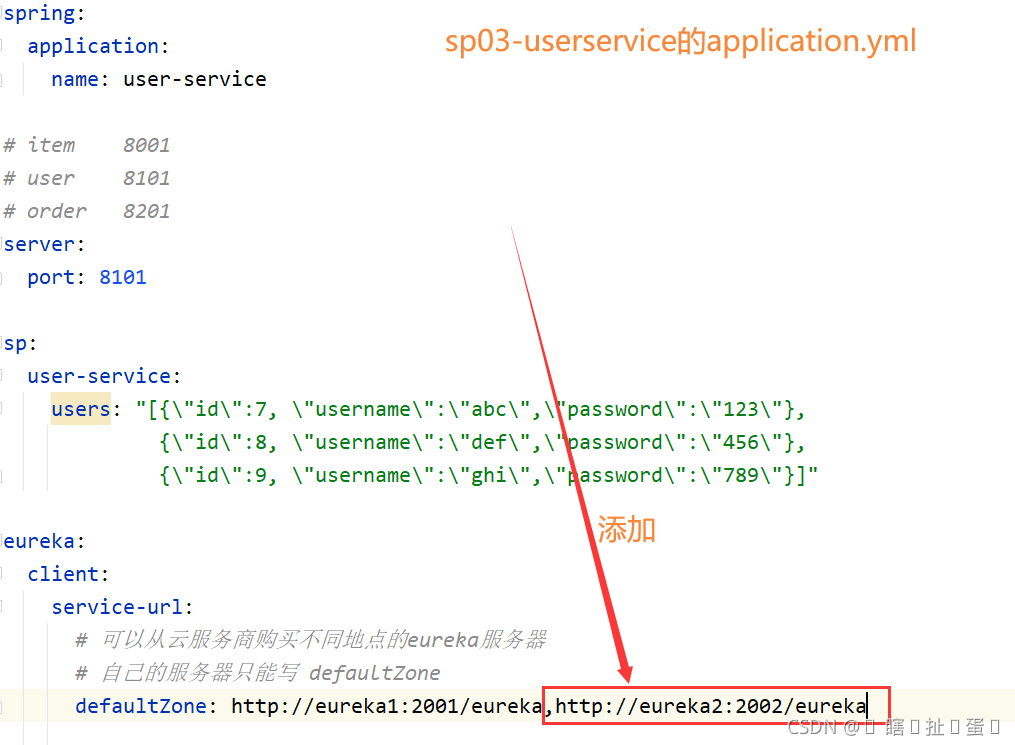Image resolution: width=1015 pixels, height=745 pixels.
Task: Click the 'application:' key
Action: point(98,46)
